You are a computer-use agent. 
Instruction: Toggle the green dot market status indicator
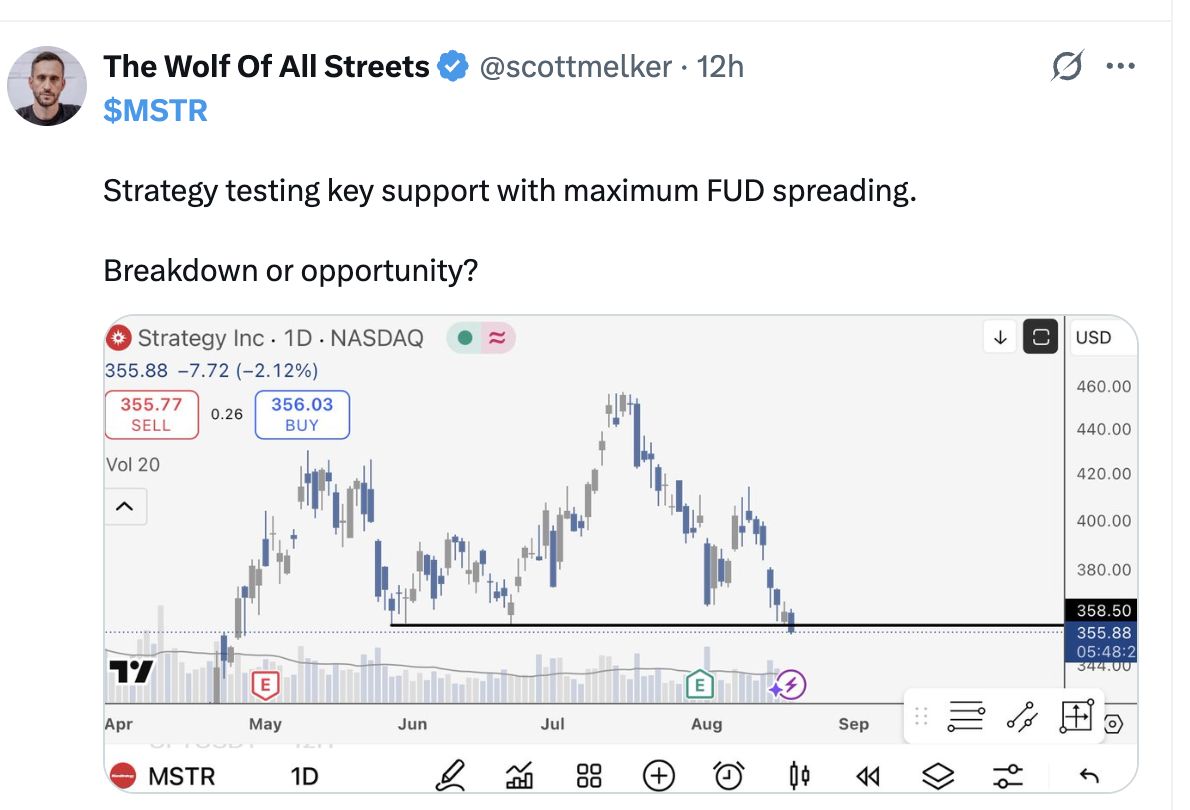465,338
